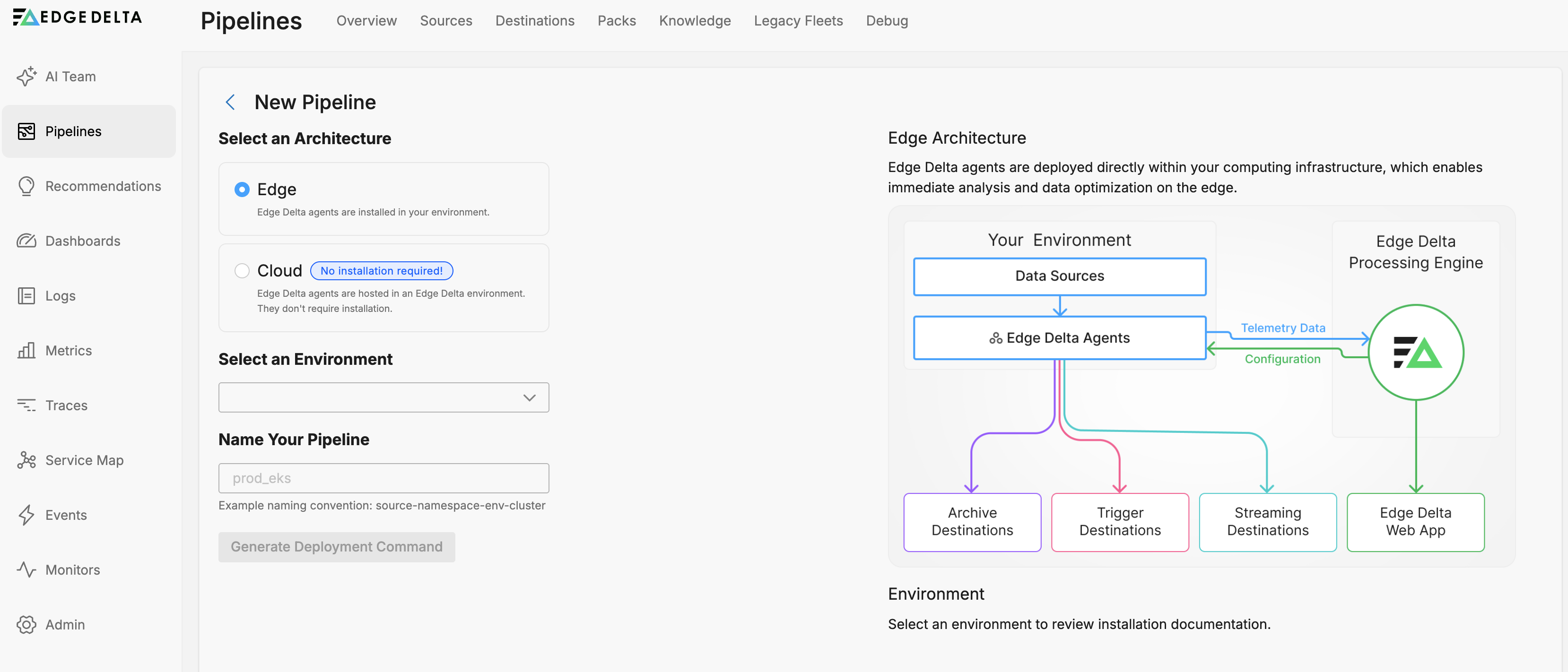Open Monitors from the sidebar
1568x672 pixels.
pos(72,569)
